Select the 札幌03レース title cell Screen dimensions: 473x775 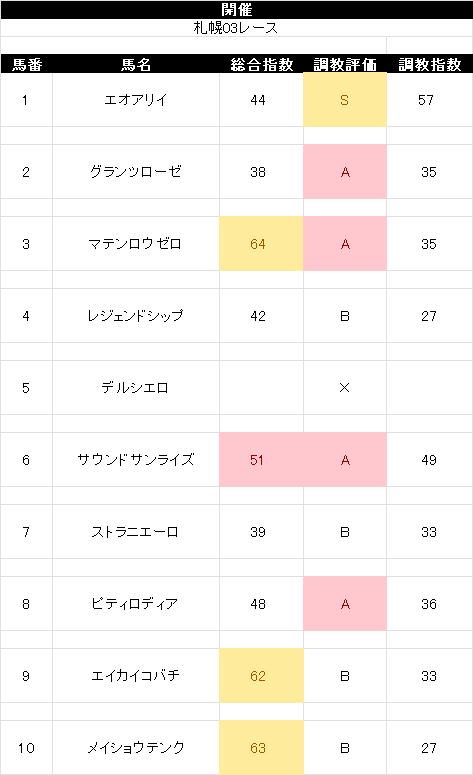236,28
